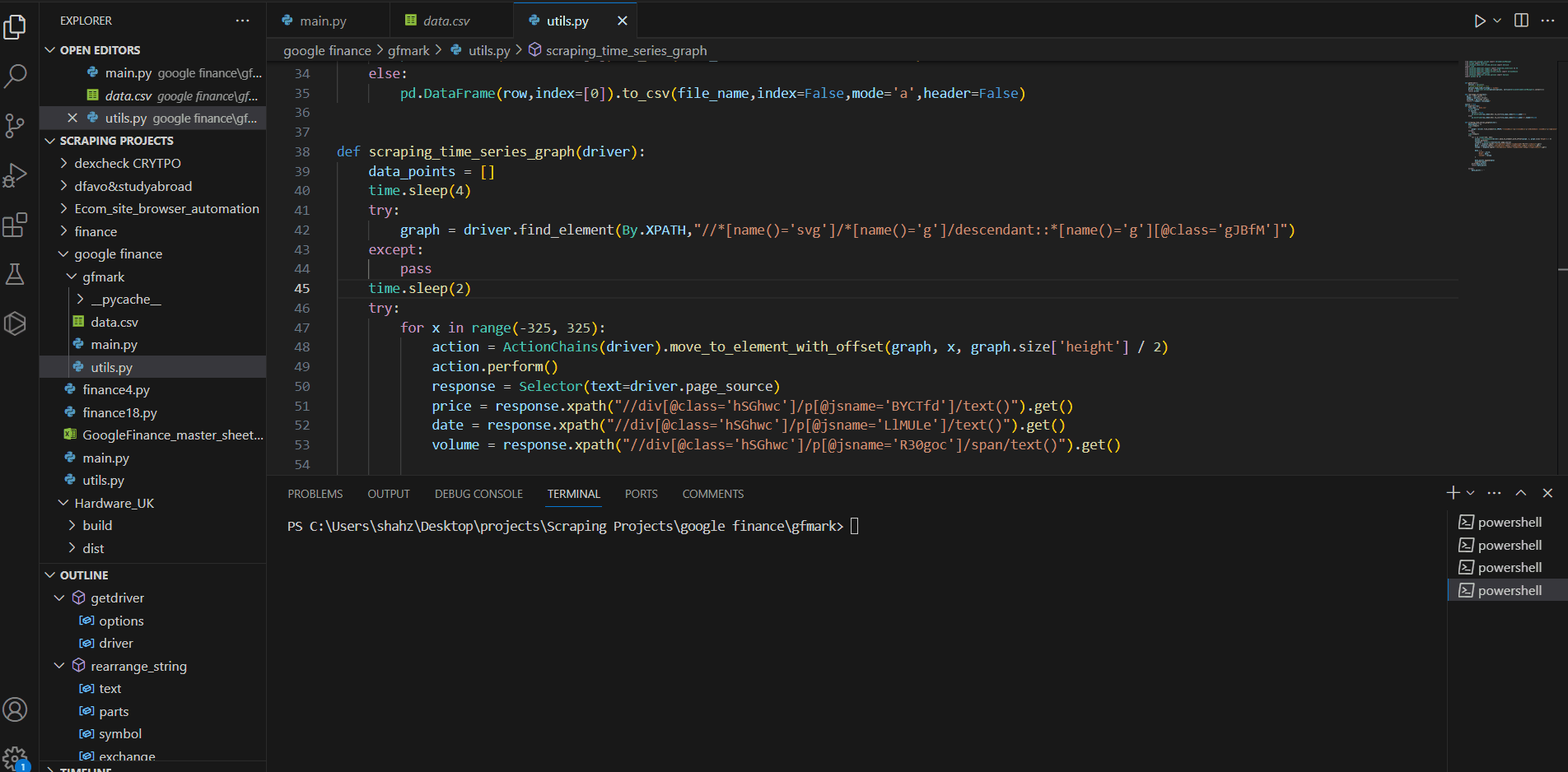This screenshot has width=1568, height=772.
Task: Open the Testing flask view
Action: click(15, 274)
